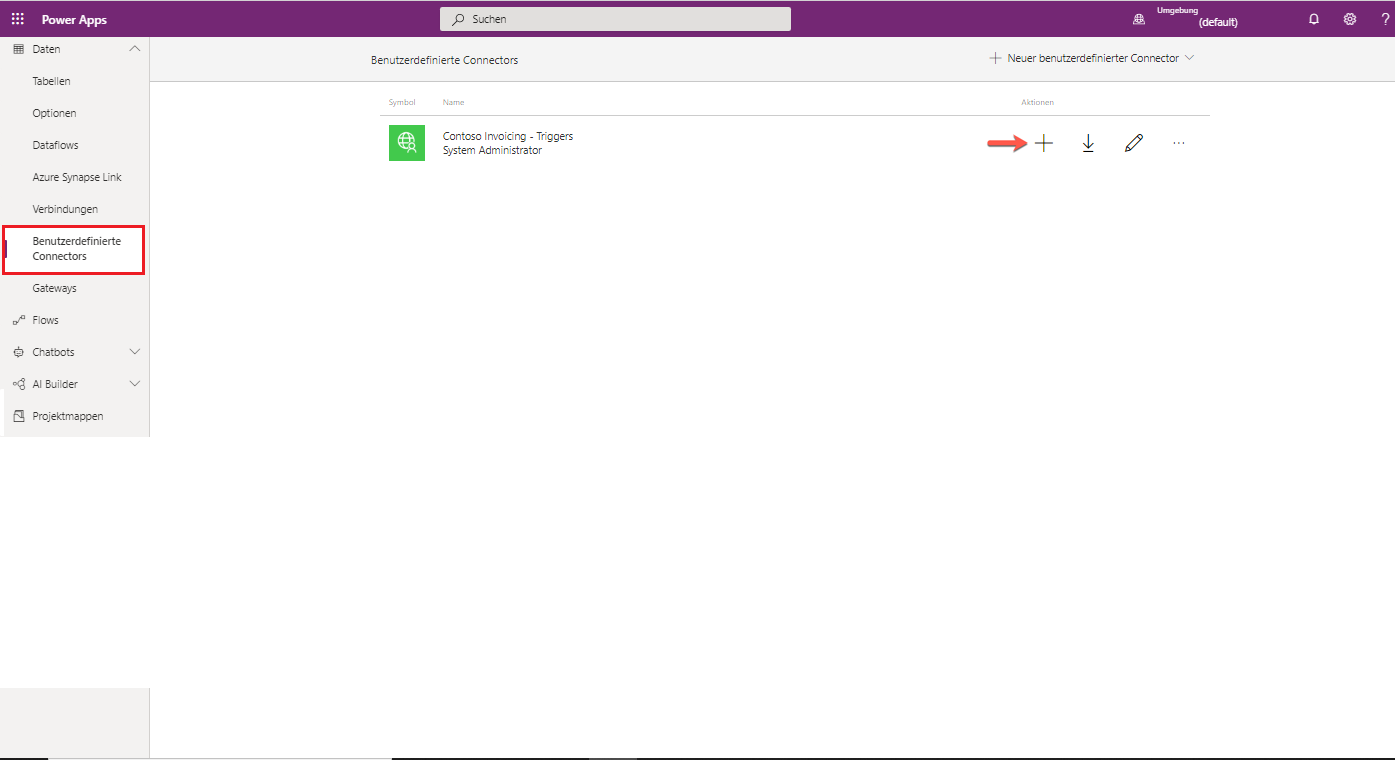Click the Benutzerdefinierte Connectors page heading
This screenshot has width=1395, height=760.
point(445,60)
